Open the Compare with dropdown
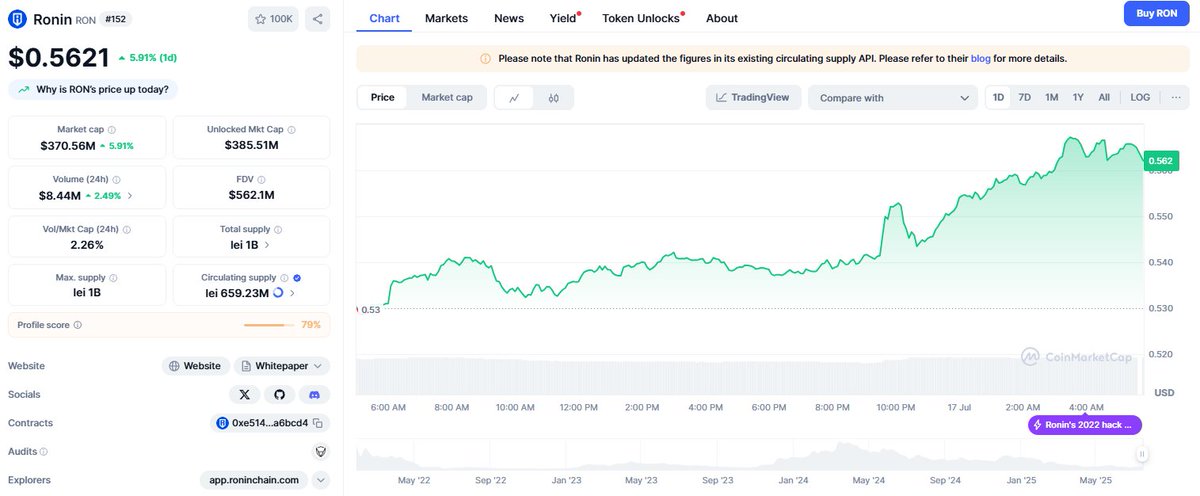Viewport: 1200px width, 496px height. point(893,98)
